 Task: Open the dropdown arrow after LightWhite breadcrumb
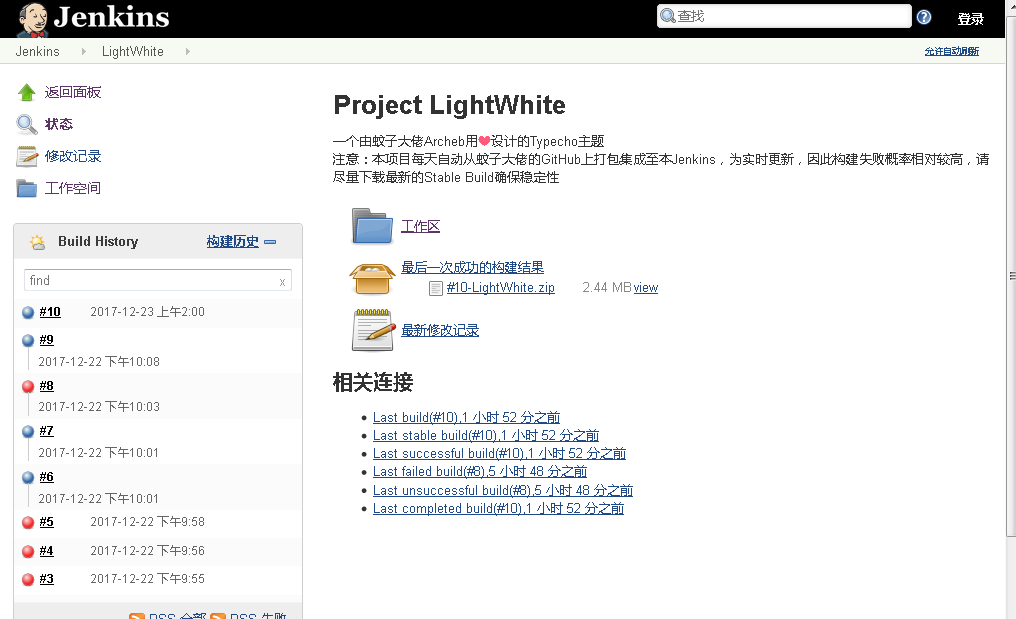tap(187, 51)
